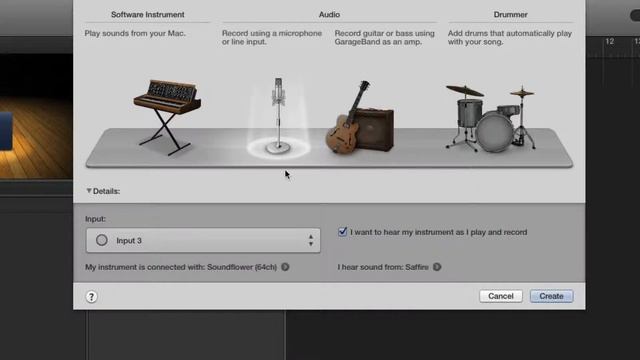
Task: Click the Create button
Action: point(551,296)
